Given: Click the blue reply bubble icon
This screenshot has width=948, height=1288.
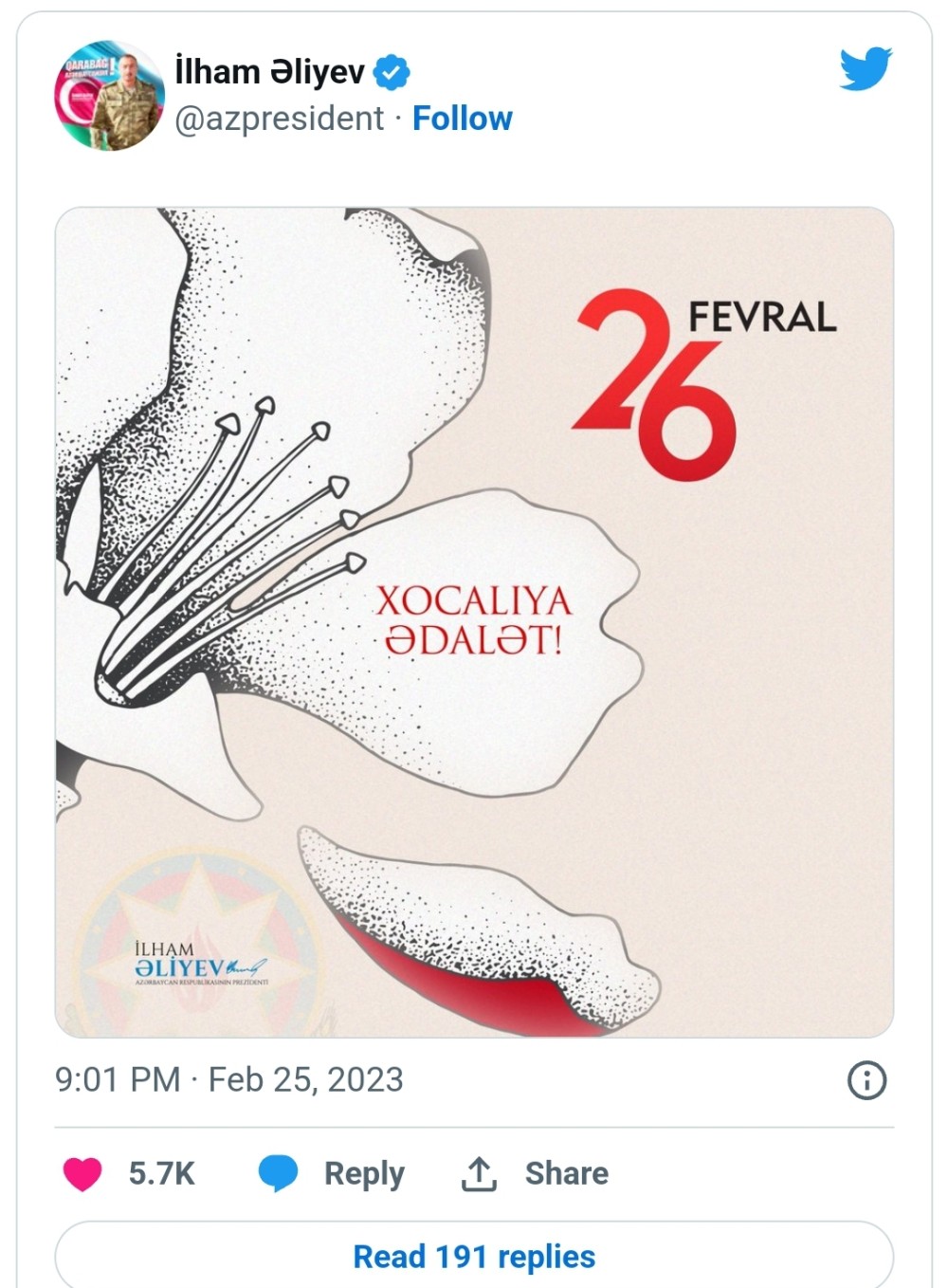Looking at the screenshot, I should (x=278, y=1173).
